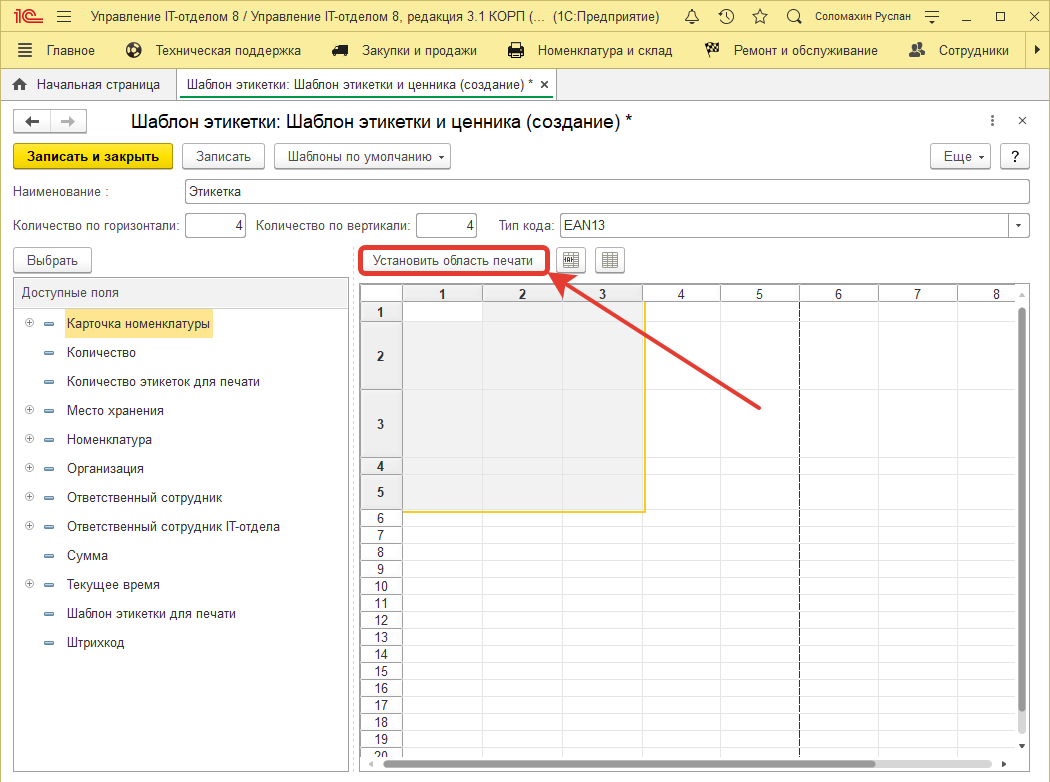Click the favorites star icon
This screenshot has width=1050, height=782.
tap(760, 17)
